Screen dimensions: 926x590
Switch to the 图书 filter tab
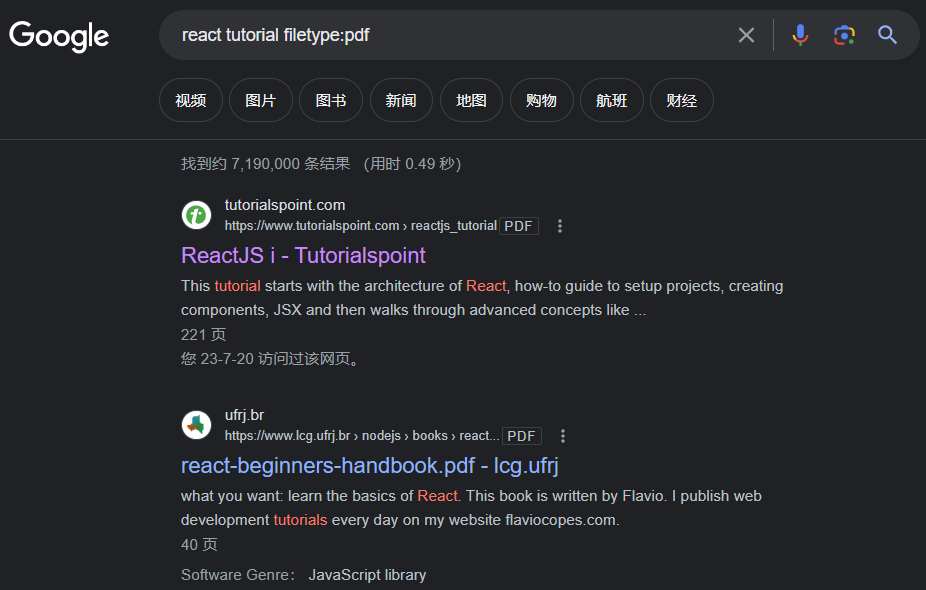tap(331, 100)
